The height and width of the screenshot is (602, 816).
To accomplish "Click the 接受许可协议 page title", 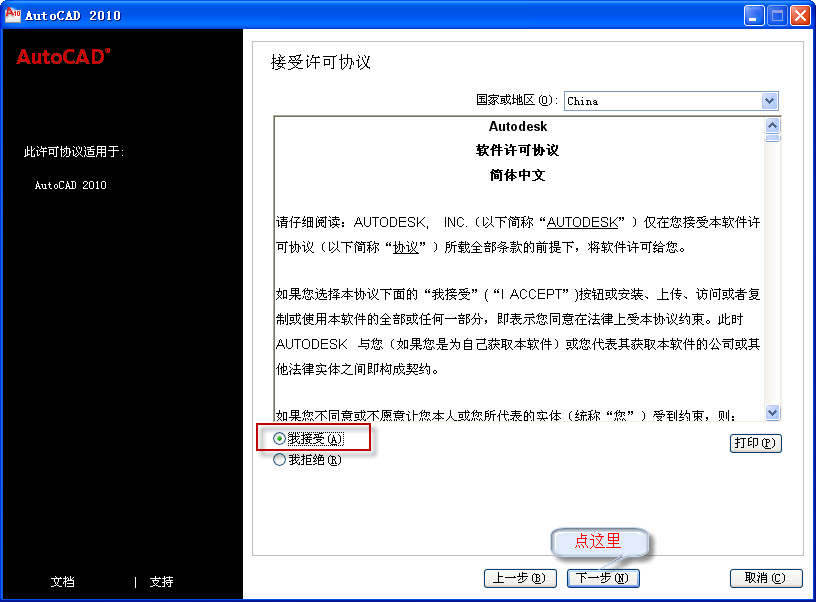I will pyautogui.click(x=321, y=62).
